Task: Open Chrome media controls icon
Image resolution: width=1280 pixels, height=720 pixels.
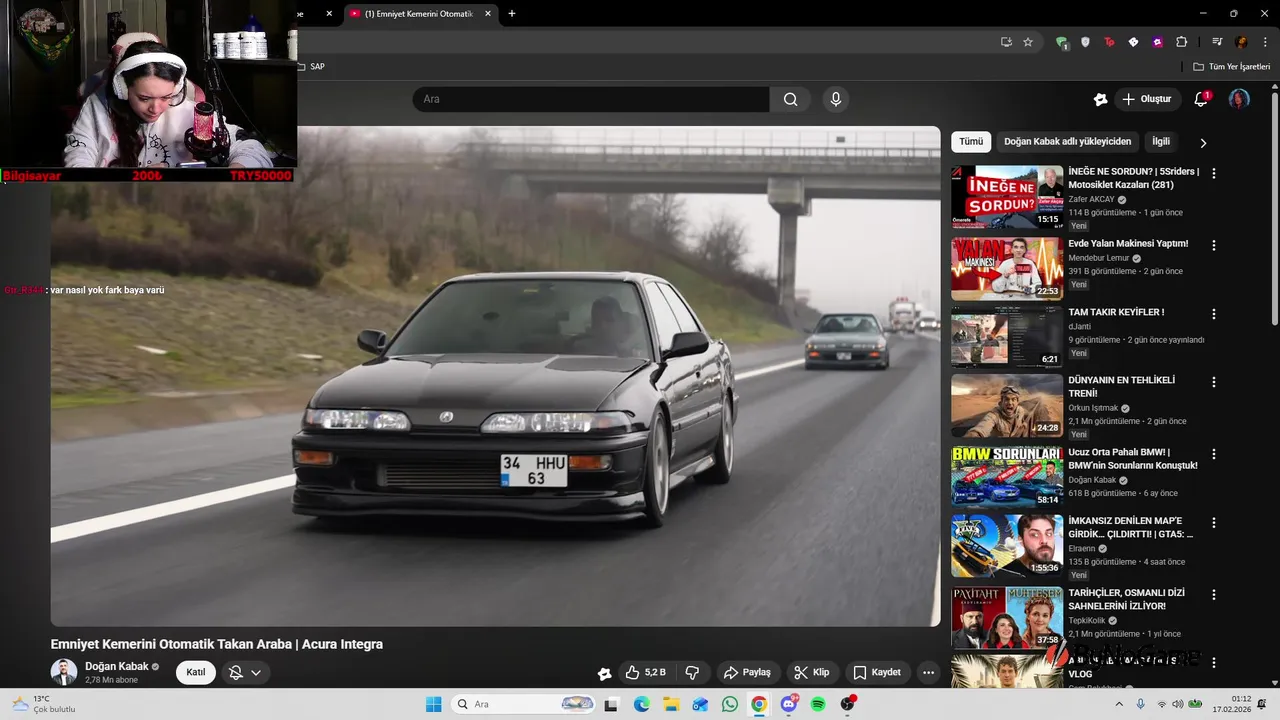Action: [x=1217, y=42]
